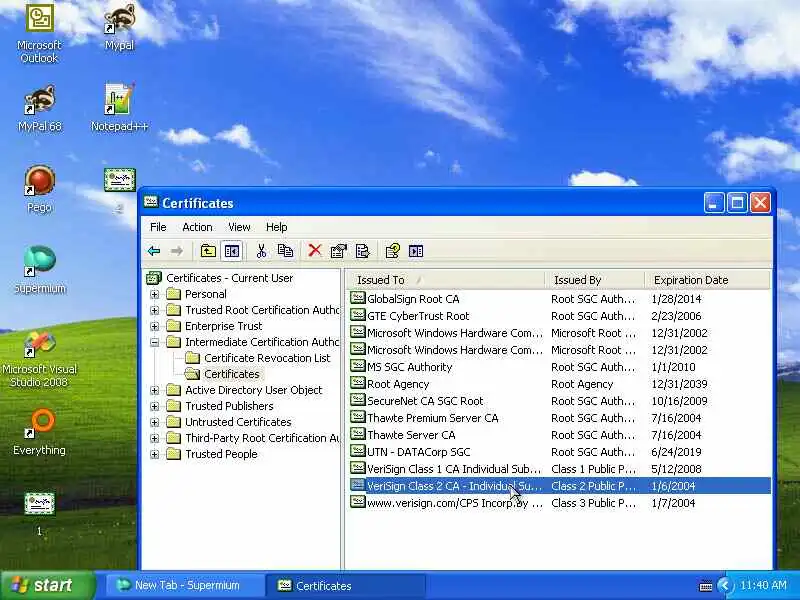Expand the Trusted Publishers node
800x600 pixels.
coord(154,407)
